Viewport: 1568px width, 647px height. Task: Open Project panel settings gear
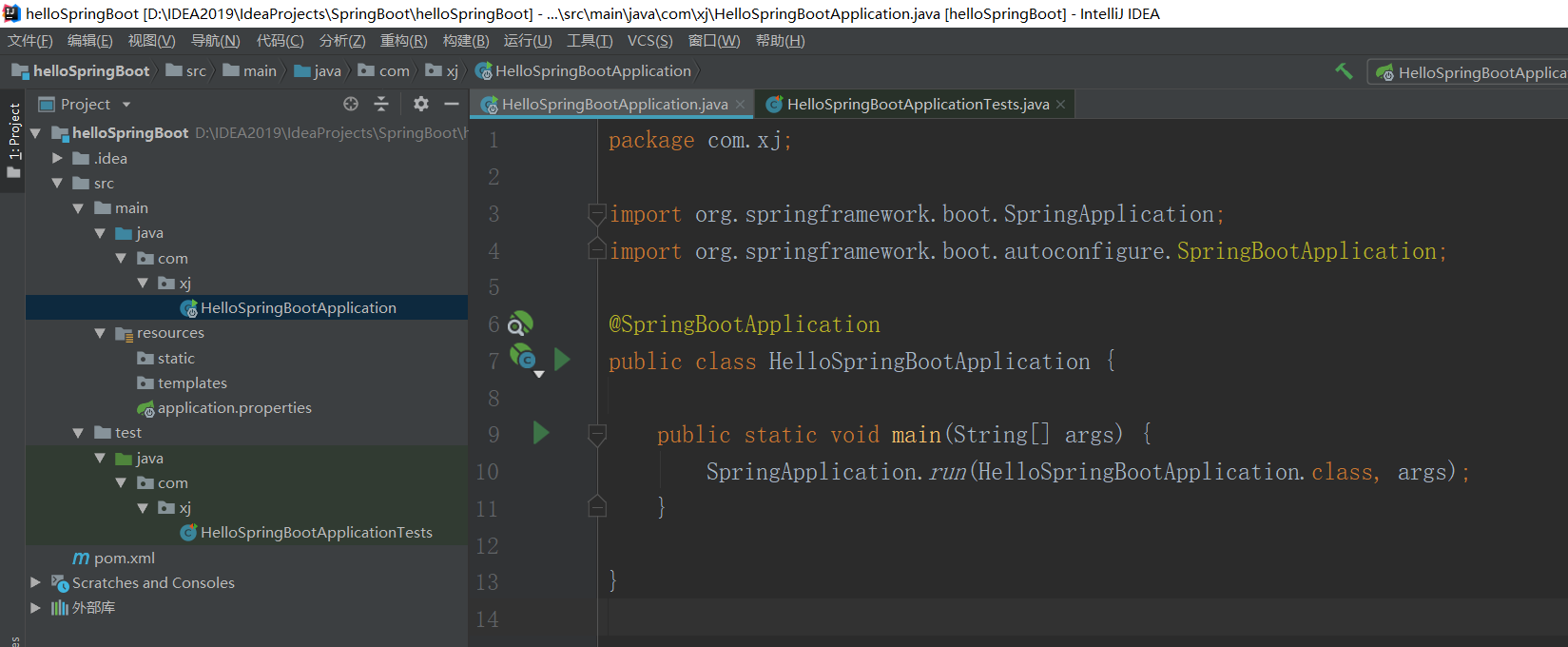(421, 104)
